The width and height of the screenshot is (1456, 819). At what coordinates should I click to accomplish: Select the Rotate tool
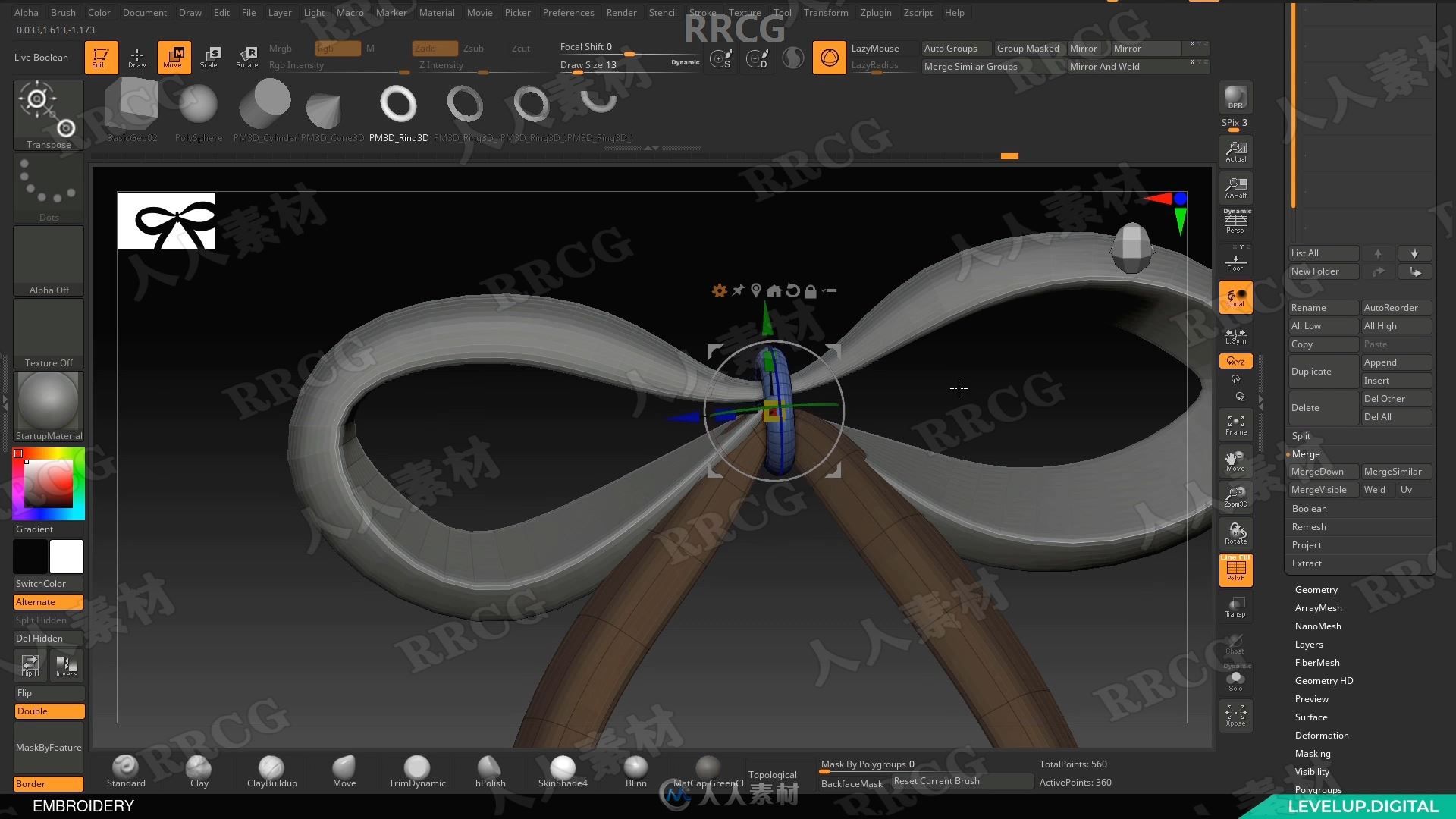coord(247,57)
